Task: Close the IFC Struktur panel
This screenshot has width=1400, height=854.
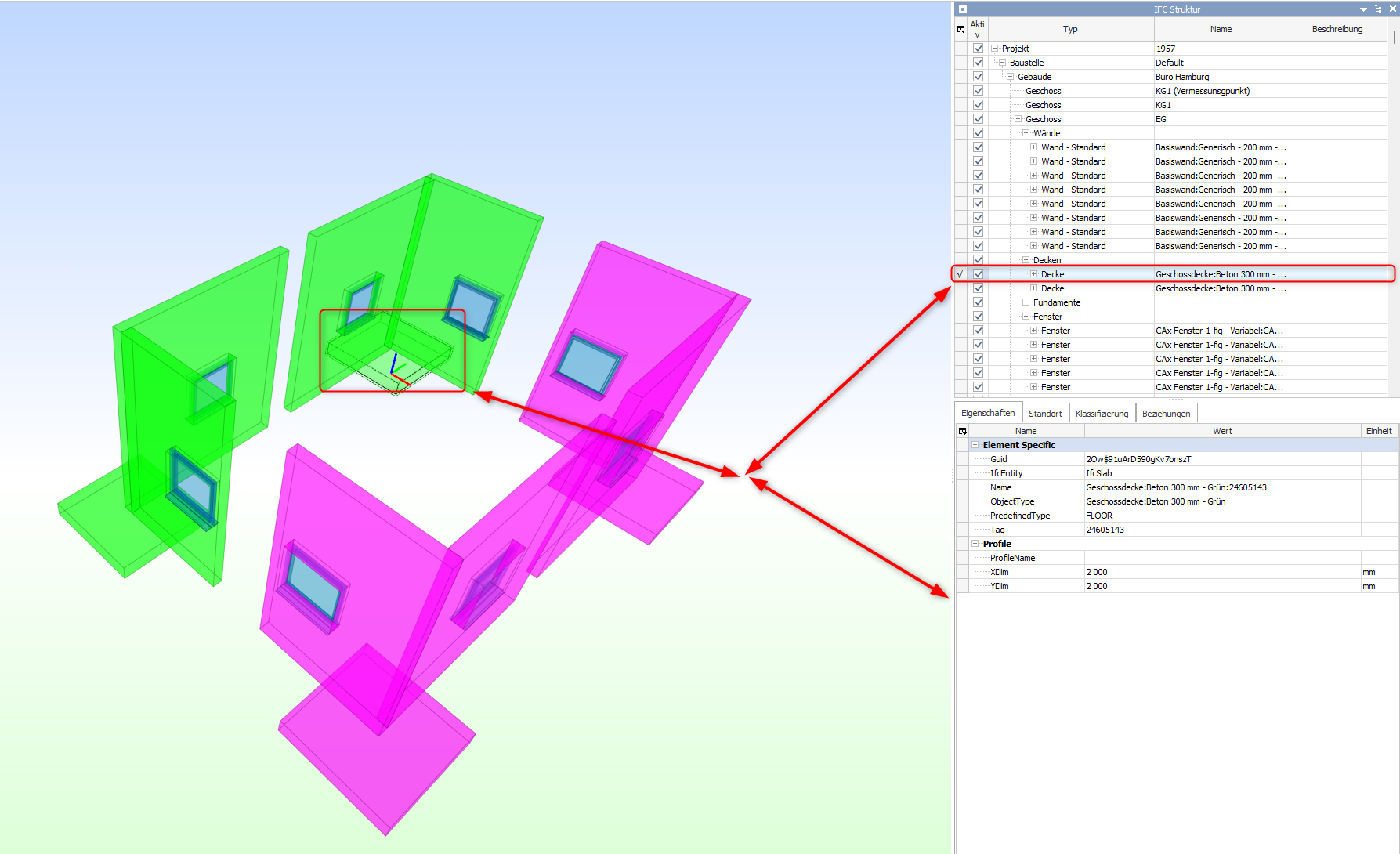Action: point(1393,9)
